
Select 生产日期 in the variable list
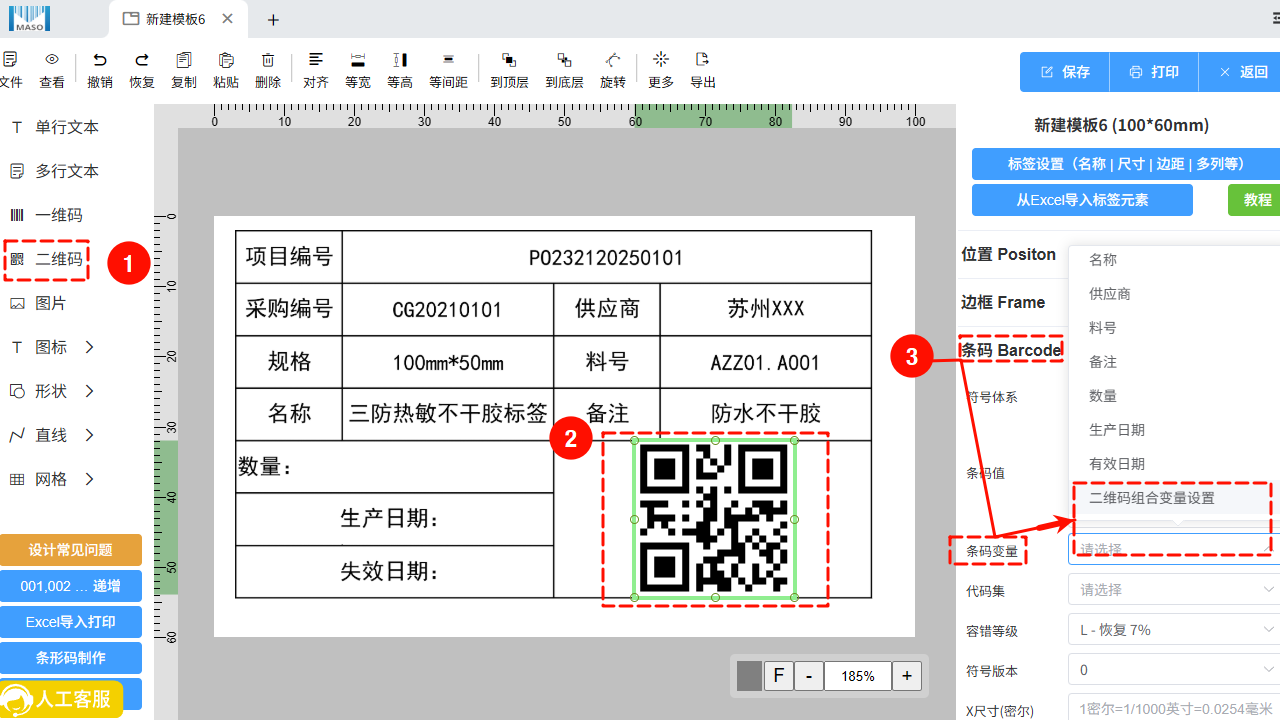(x=1174, y=430)
